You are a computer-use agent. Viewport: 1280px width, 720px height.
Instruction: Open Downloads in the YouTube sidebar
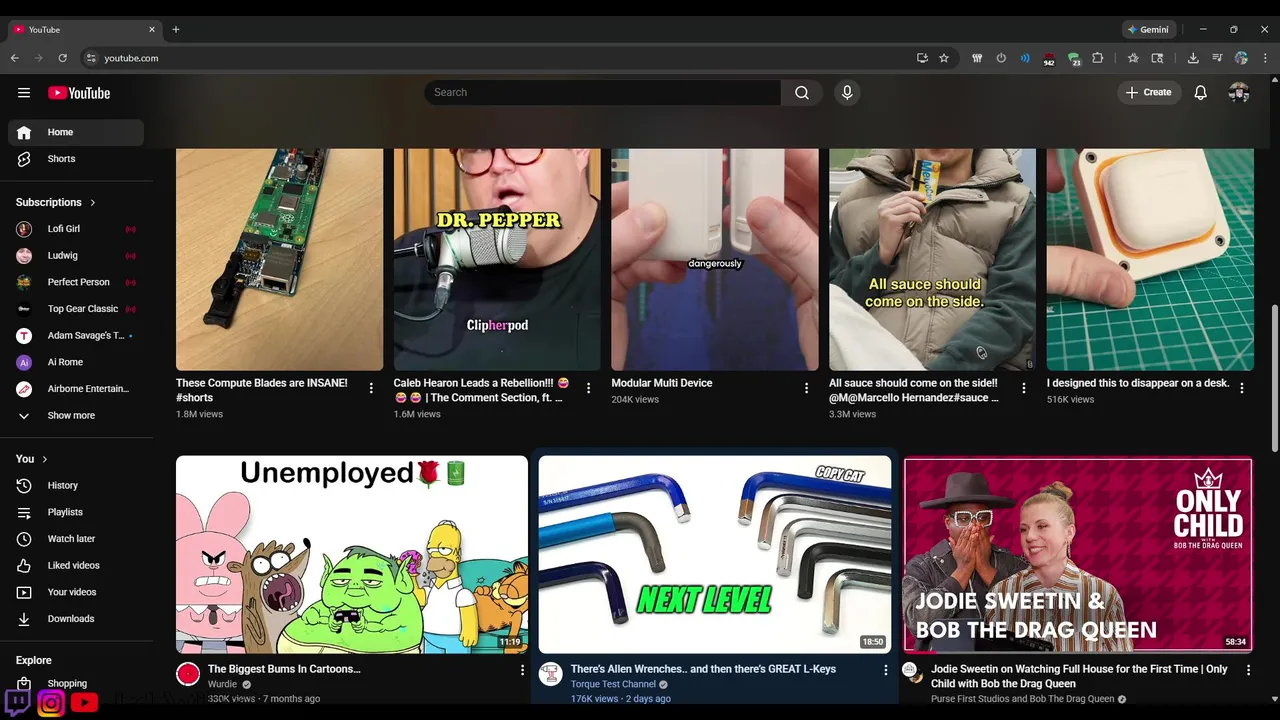tap(76, 619)
